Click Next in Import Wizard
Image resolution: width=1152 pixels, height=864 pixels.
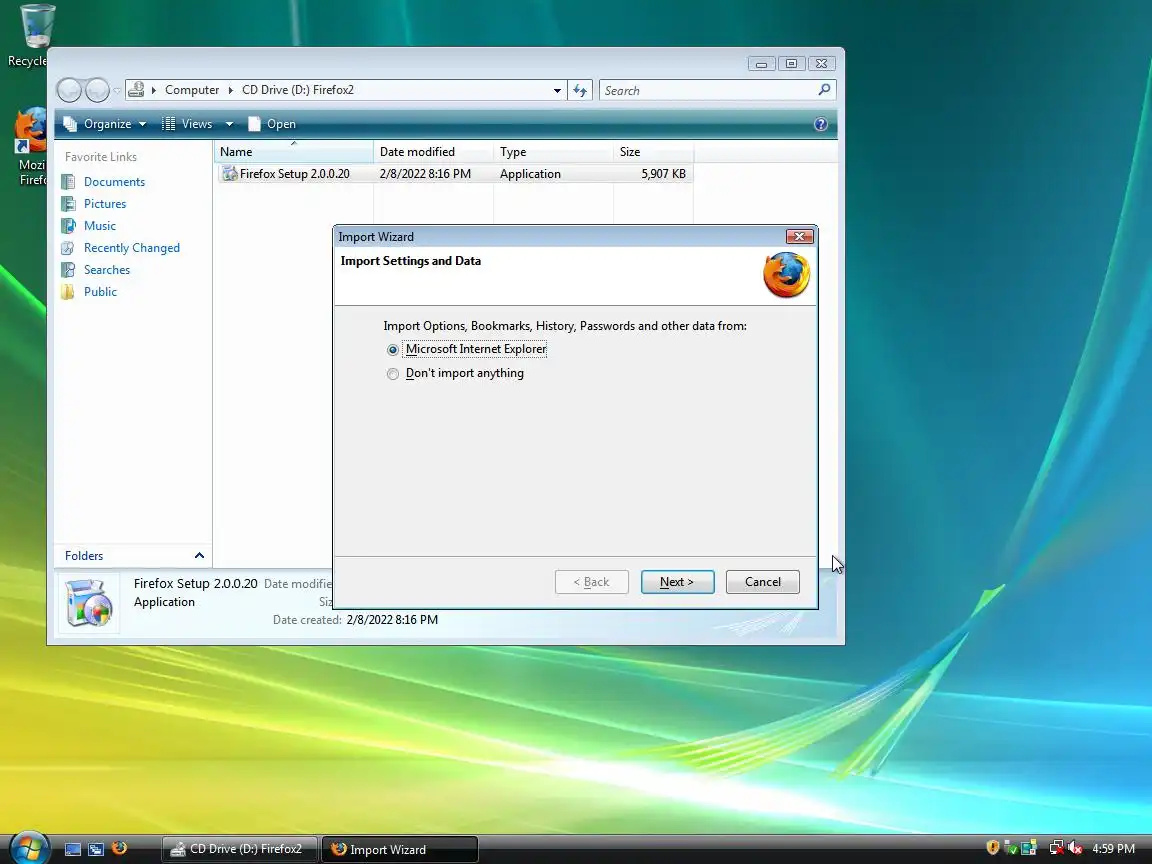click(x=677, y=582)
